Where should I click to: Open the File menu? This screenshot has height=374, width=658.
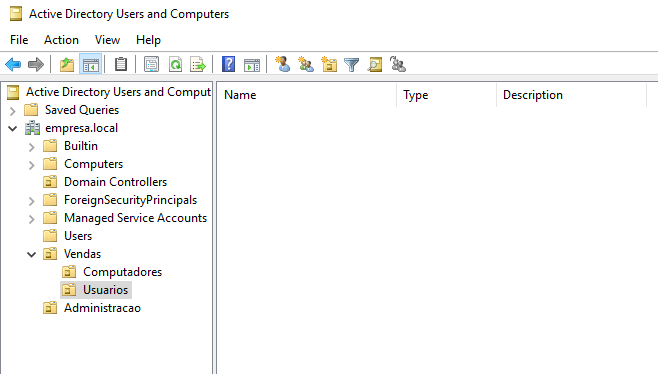19,40
